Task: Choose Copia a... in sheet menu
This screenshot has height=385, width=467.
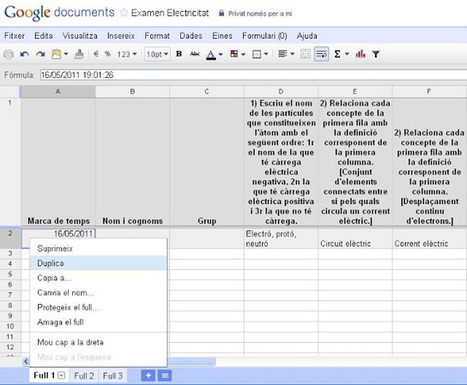Action: pos(98,278)
